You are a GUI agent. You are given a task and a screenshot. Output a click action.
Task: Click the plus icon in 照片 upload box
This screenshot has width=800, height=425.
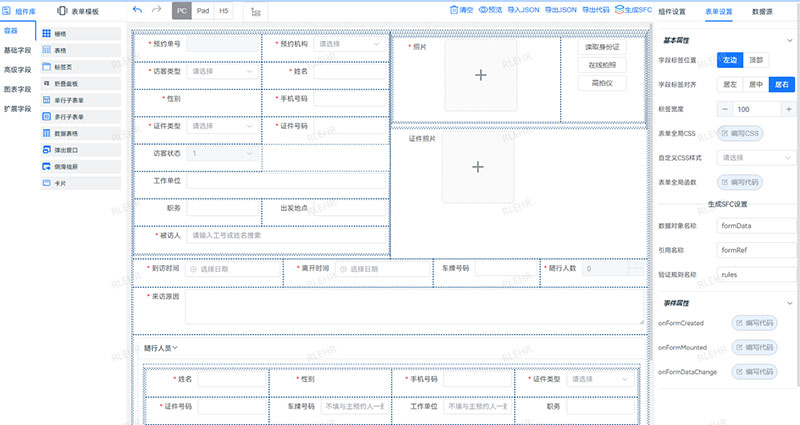point(481,75)
